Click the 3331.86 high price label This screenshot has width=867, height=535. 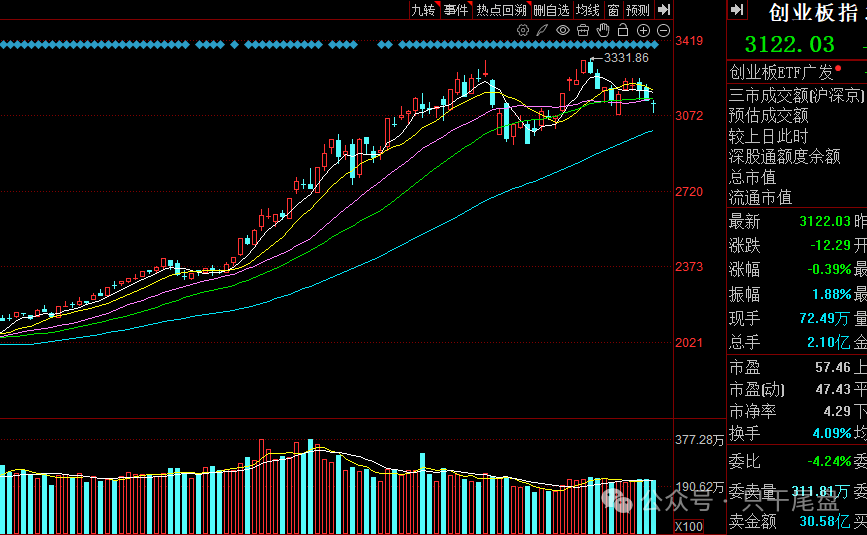626,58
